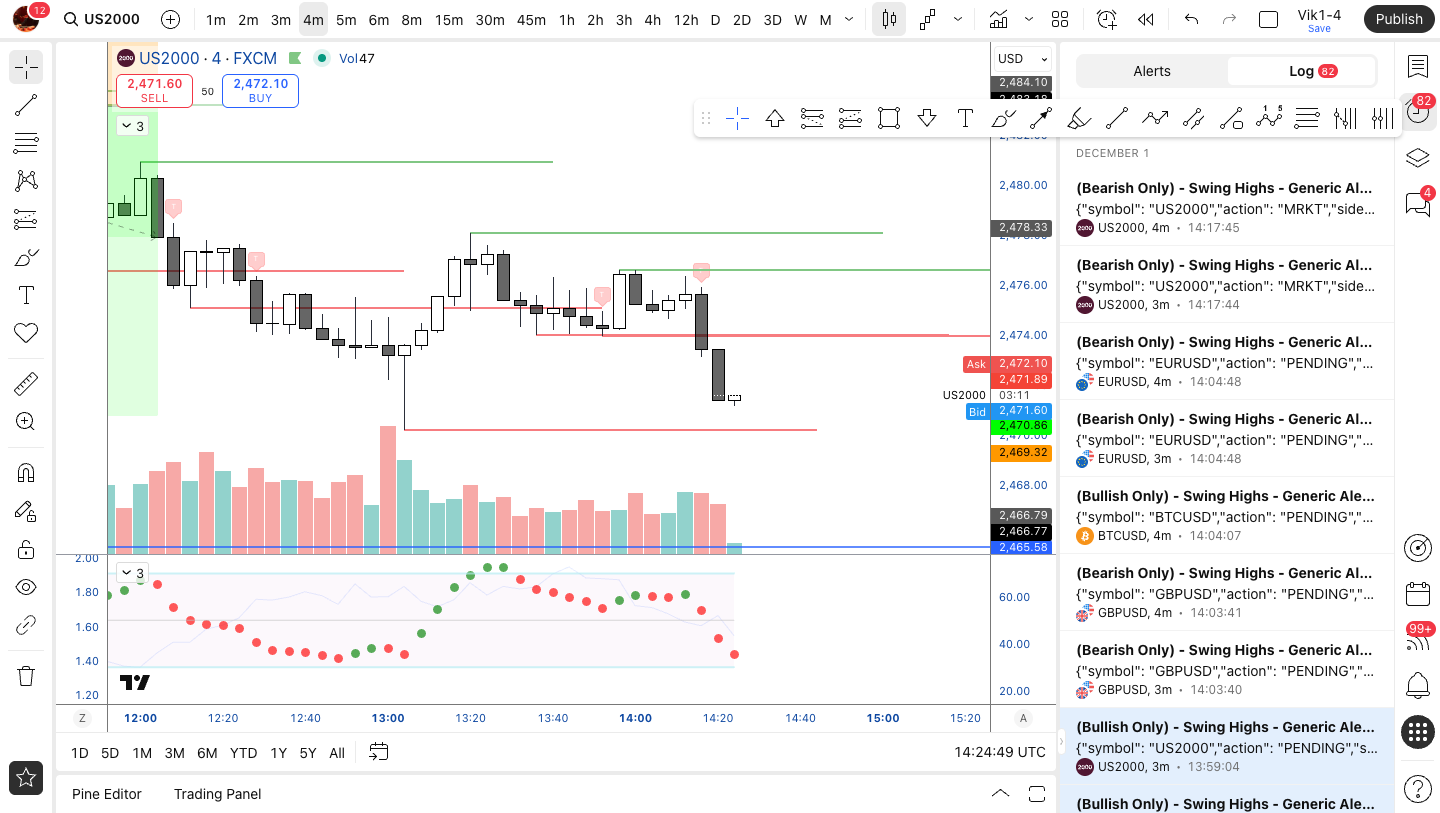Open the go to date calendar icon
Viewport: 1440px width, 813px height.
pos(378,752)
